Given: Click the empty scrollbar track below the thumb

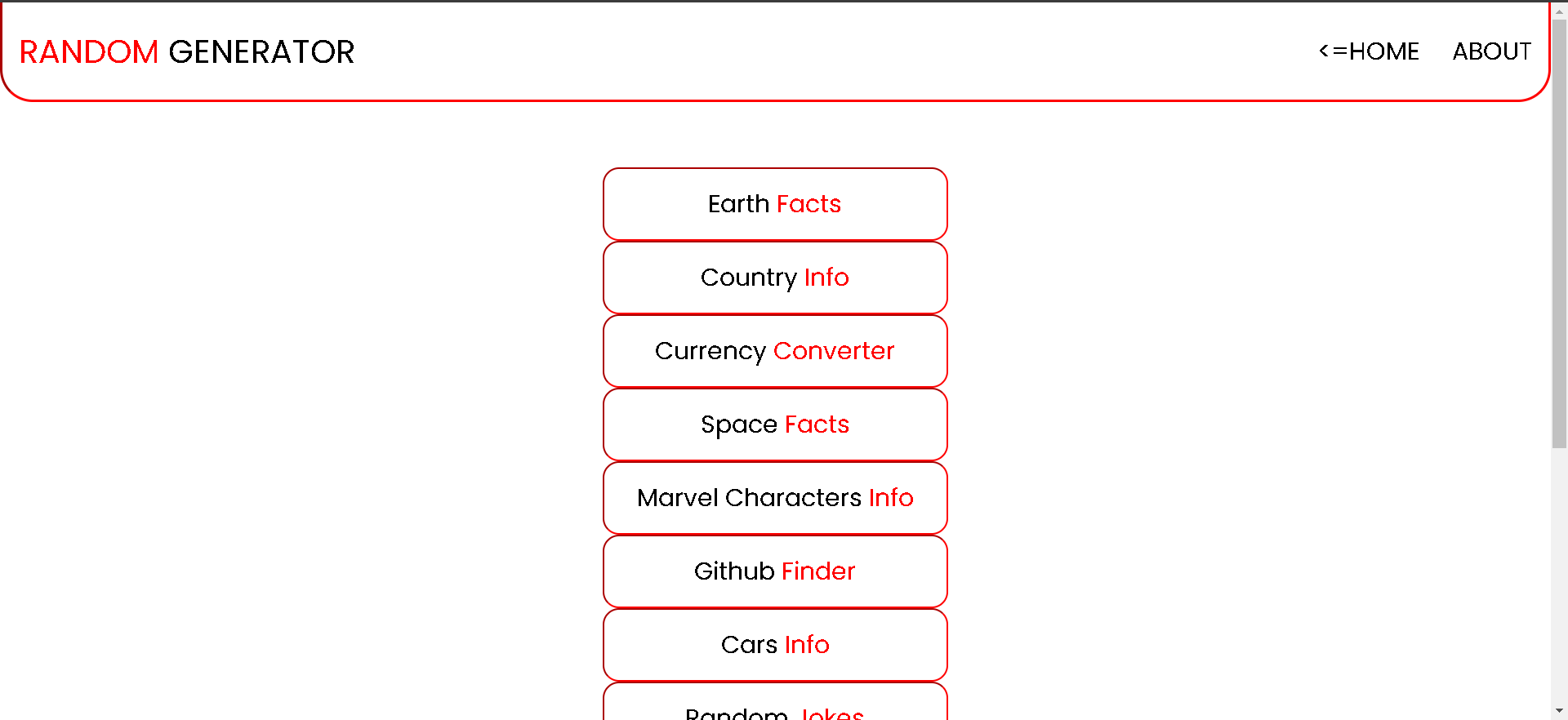Looking at the screenshot, I should click(x=1559, y=576).
